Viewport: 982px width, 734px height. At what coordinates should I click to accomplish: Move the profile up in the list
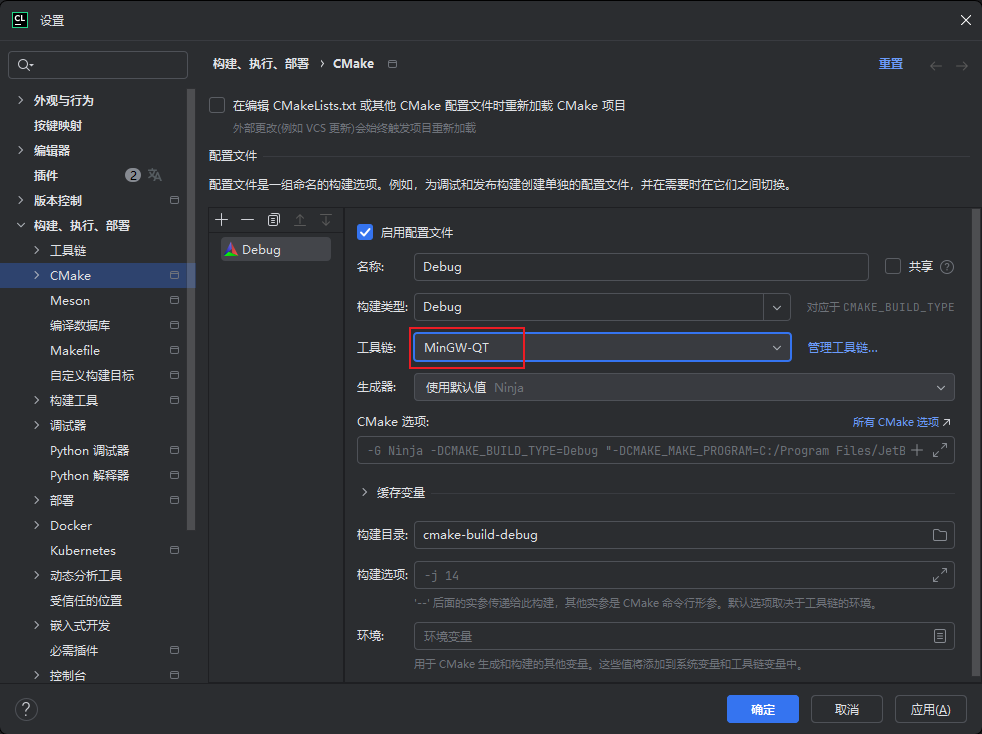coord(300,219)
